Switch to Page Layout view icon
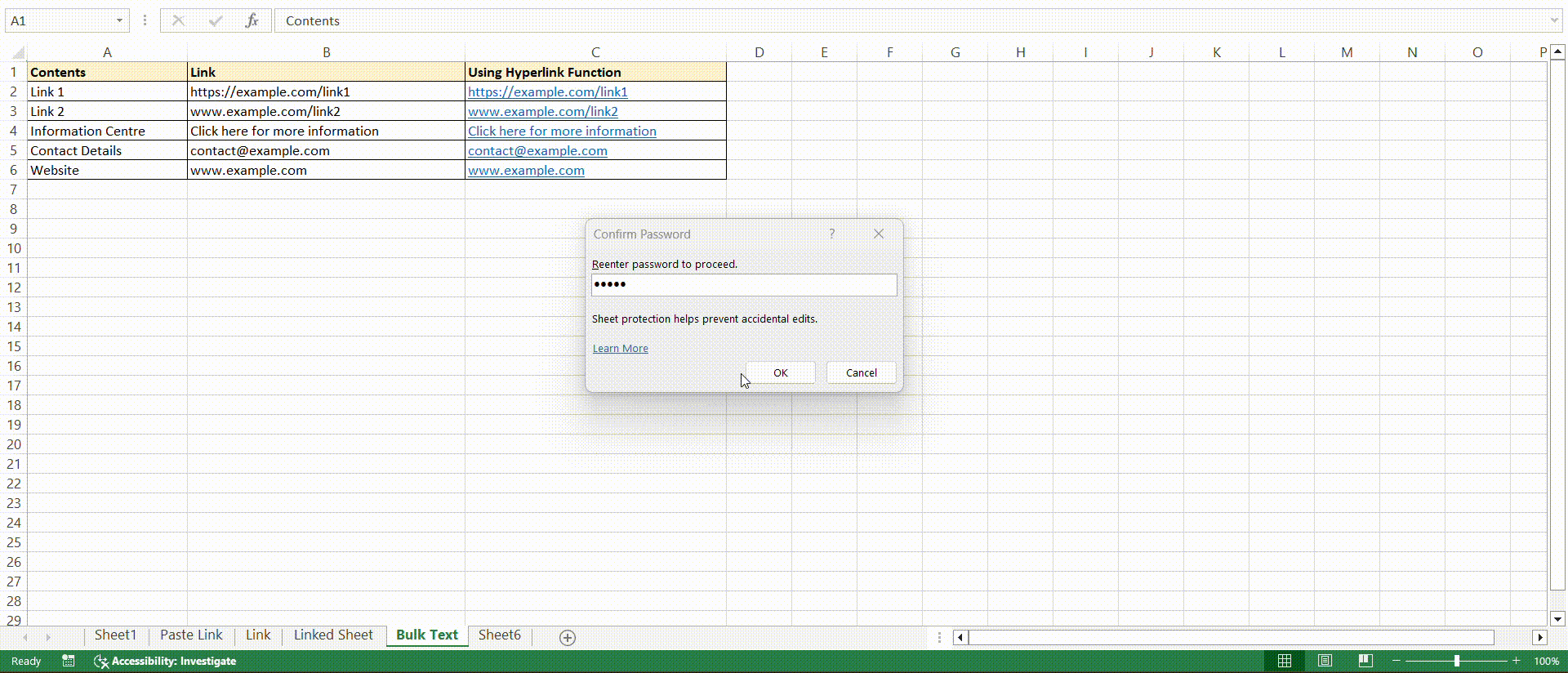Screen dimensions: 1568x673 click(1325, 661)
